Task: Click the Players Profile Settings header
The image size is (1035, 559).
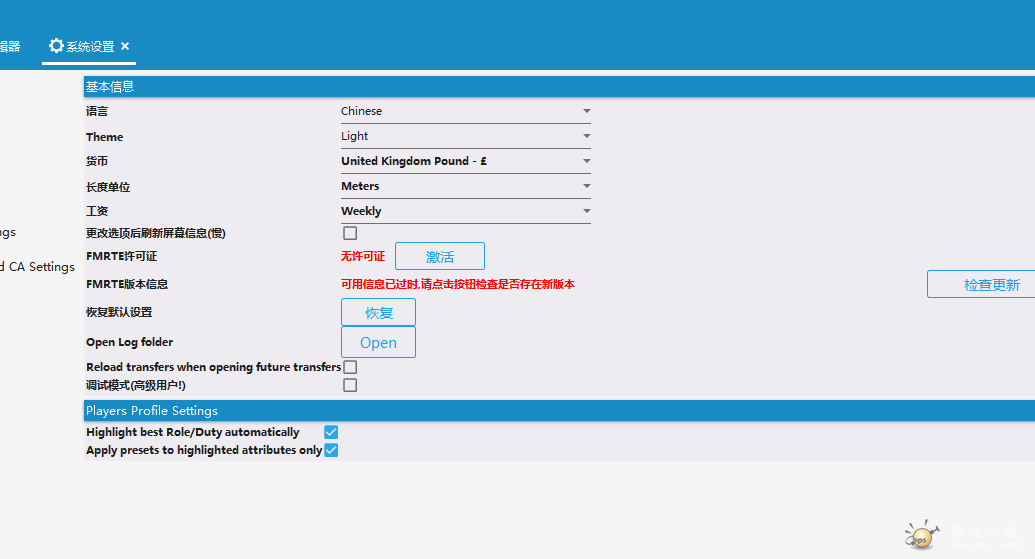Action: pyautogui.click(x=152, y=411)
